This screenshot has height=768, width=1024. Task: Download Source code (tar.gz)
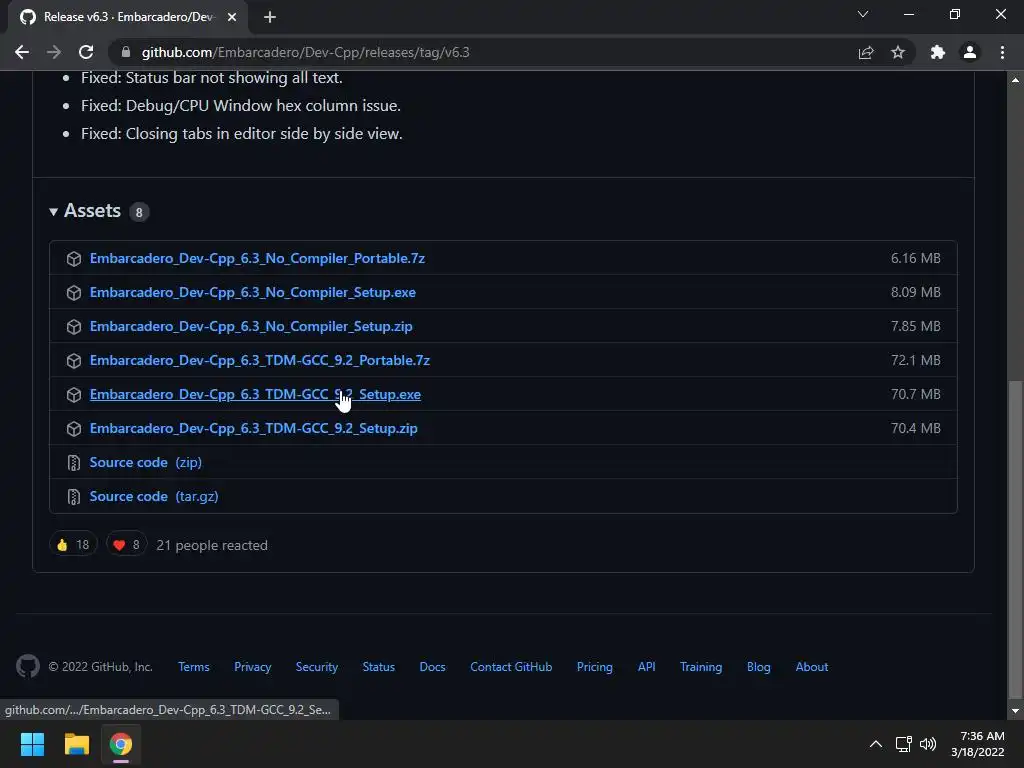pyautogui.click(x=154, y=496)
